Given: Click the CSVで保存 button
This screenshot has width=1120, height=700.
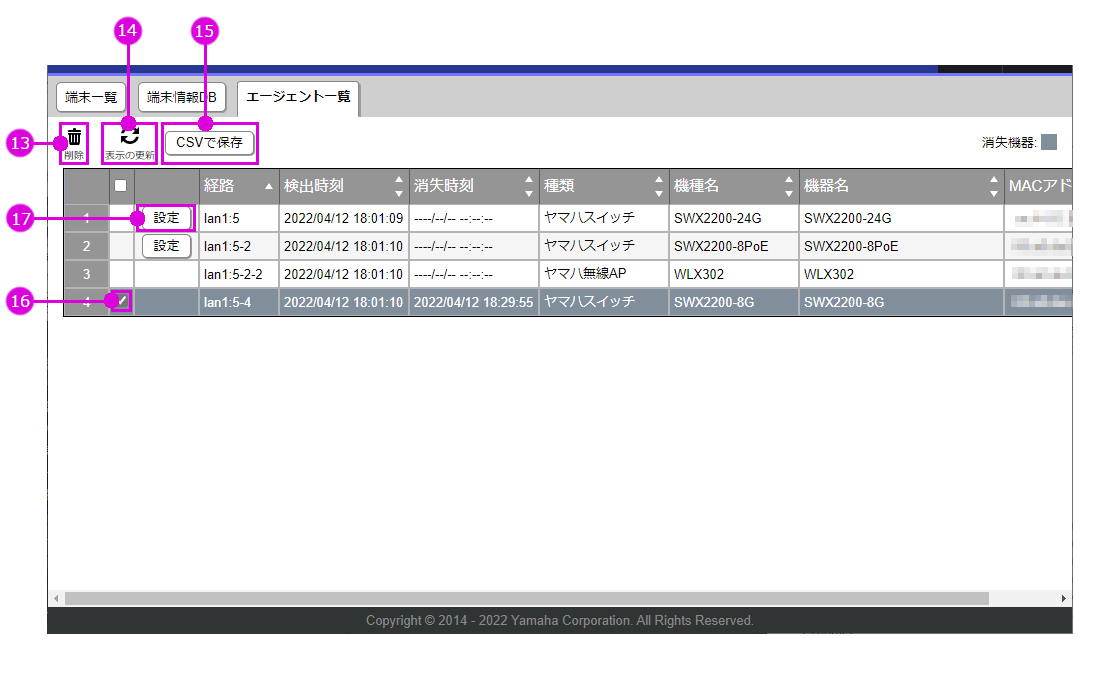Looking at the screenshot, I should coord(210,143).
